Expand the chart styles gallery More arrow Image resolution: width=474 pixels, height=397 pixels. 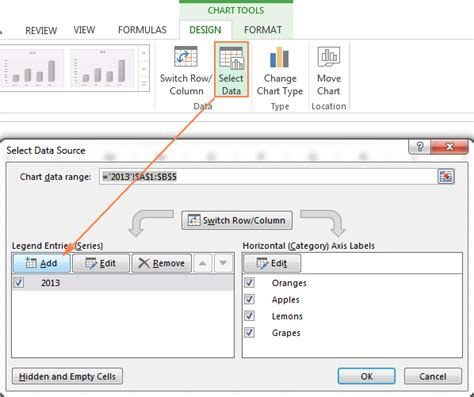click(x=144, y=83)
